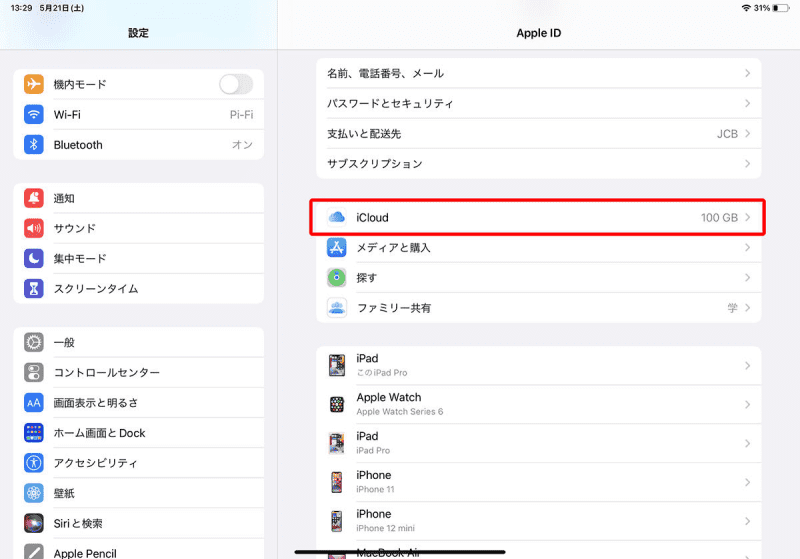This screenshot has width=800, height=559.
Task: Tap the home indicator bar at bottom
Action: pos(400,551)
